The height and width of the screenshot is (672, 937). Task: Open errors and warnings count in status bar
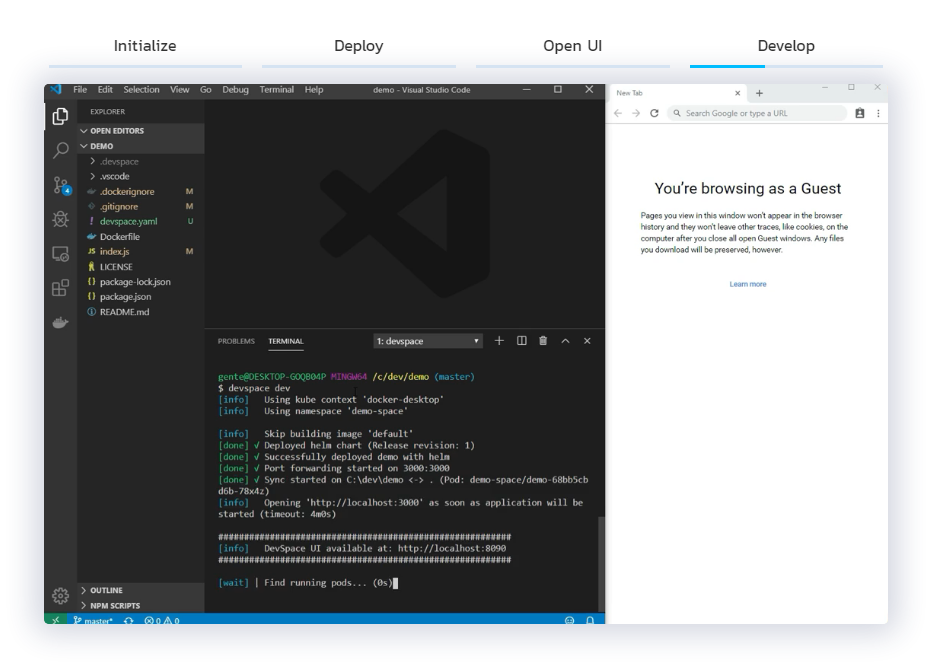pos(162,621)
